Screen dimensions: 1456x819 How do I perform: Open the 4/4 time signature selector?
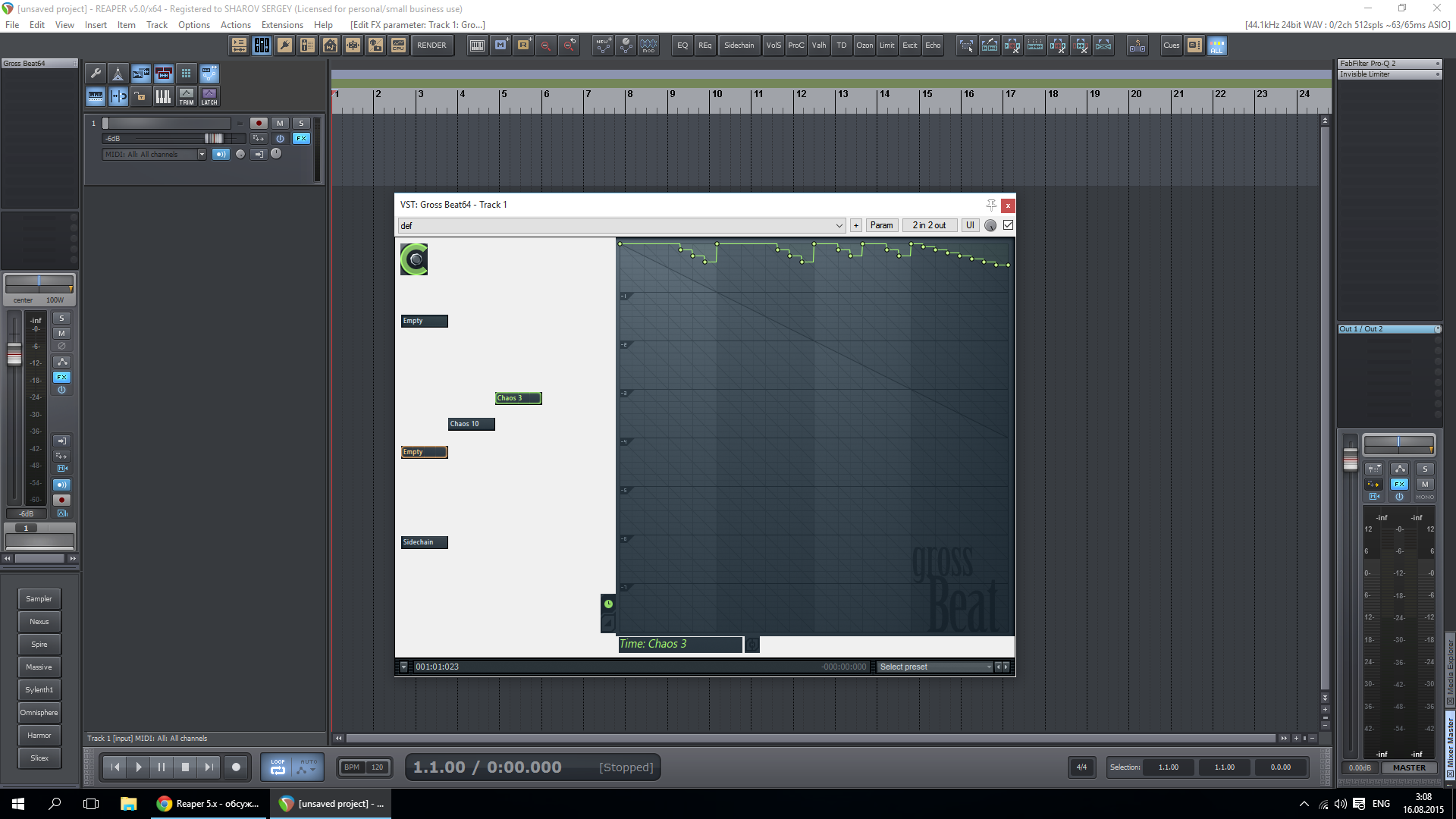tap(1081, 767)
